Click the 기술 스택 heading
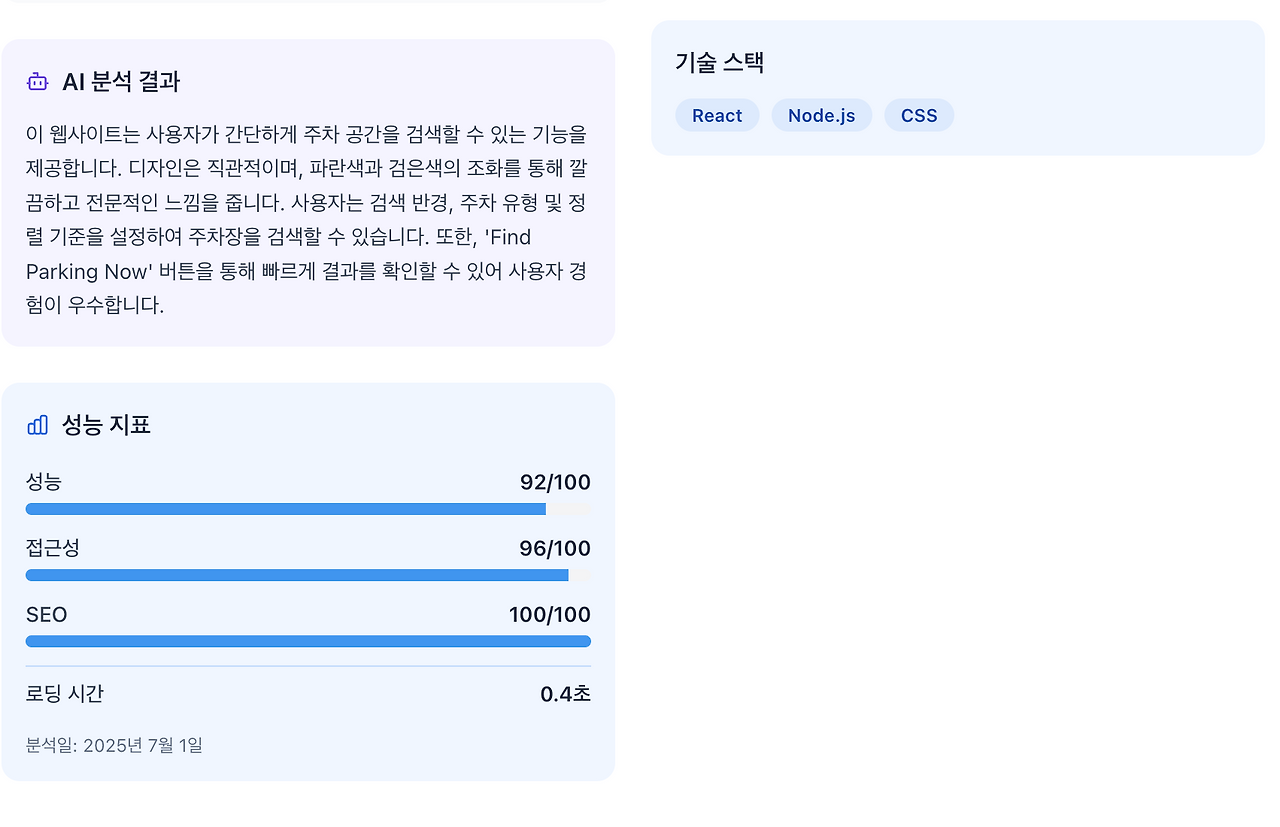The width and height of the screenshot is (1280, 827). point(720,63)
